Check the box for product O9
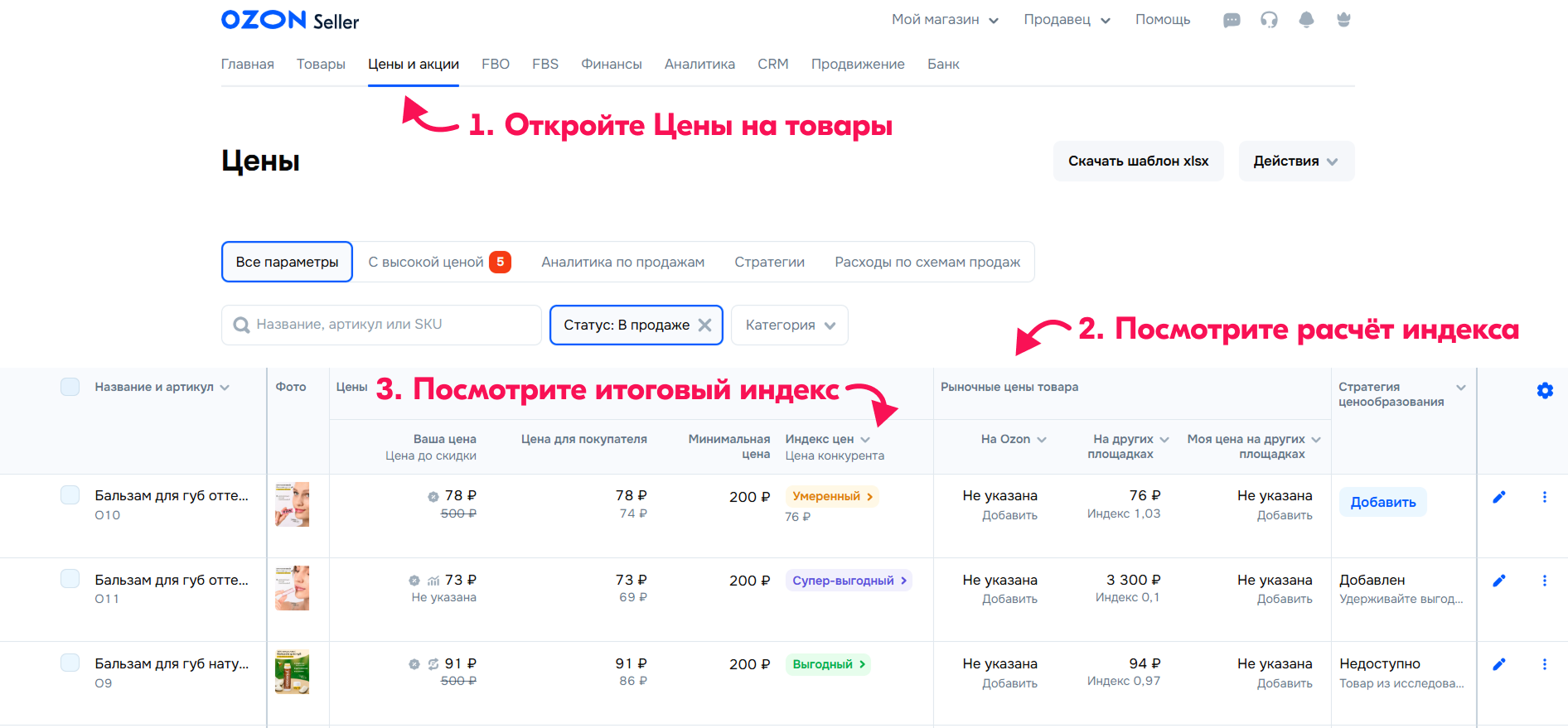Viewport: 1568px width, 728px height. coord(70,663)
